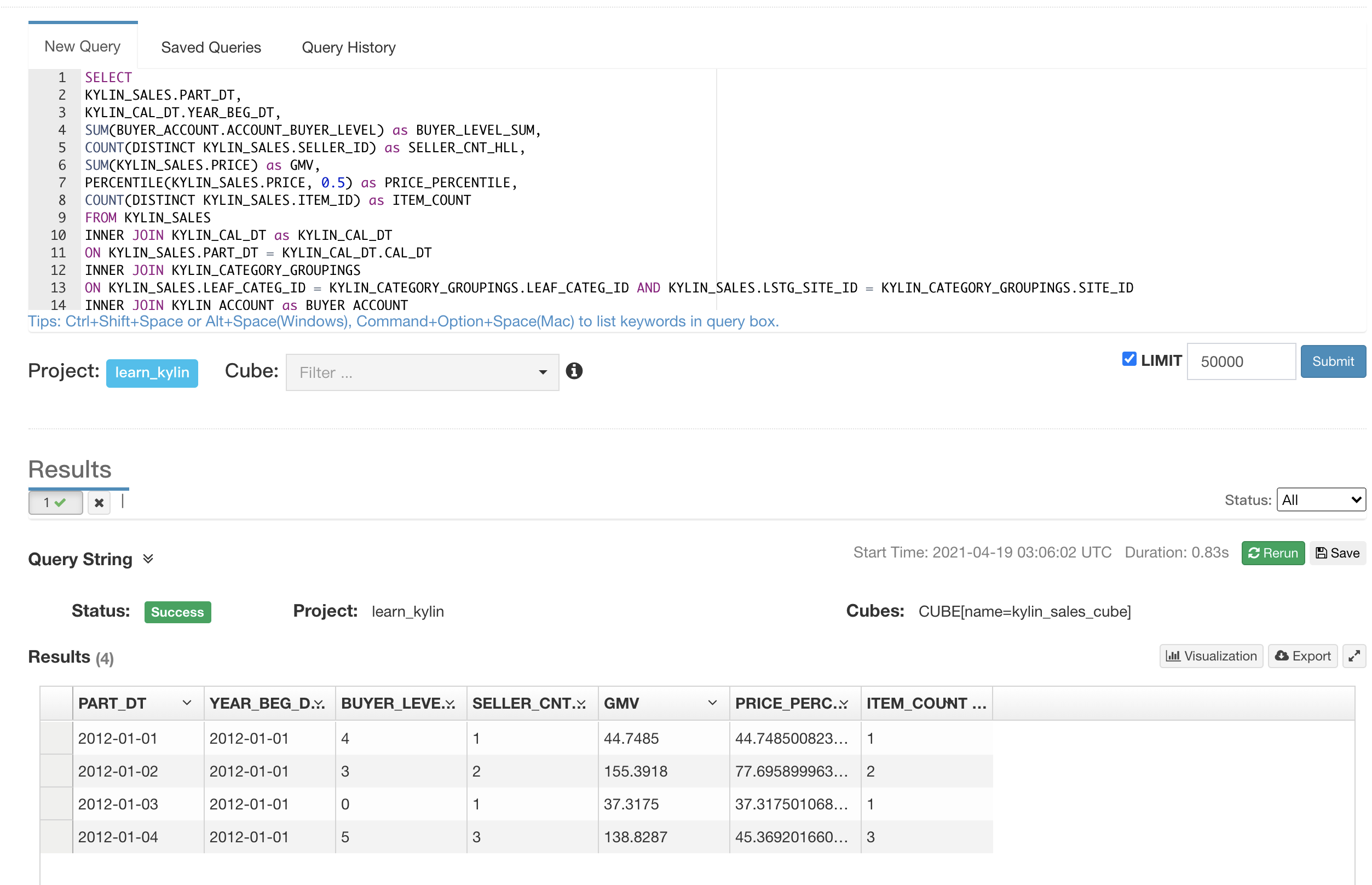Open the Visualization chart view
Screen dimensions: 1372x885
click(1210, 656)
